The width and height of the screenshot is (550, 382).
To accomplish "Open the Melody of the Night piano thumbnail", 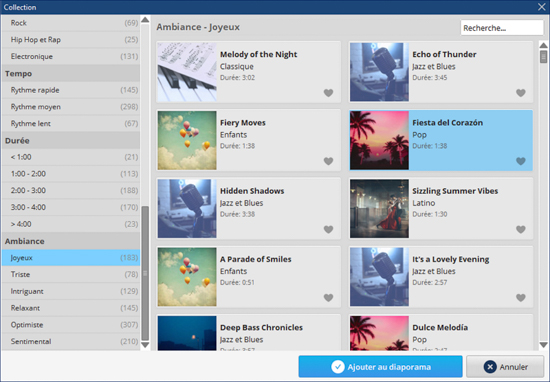I will [187, 72].
